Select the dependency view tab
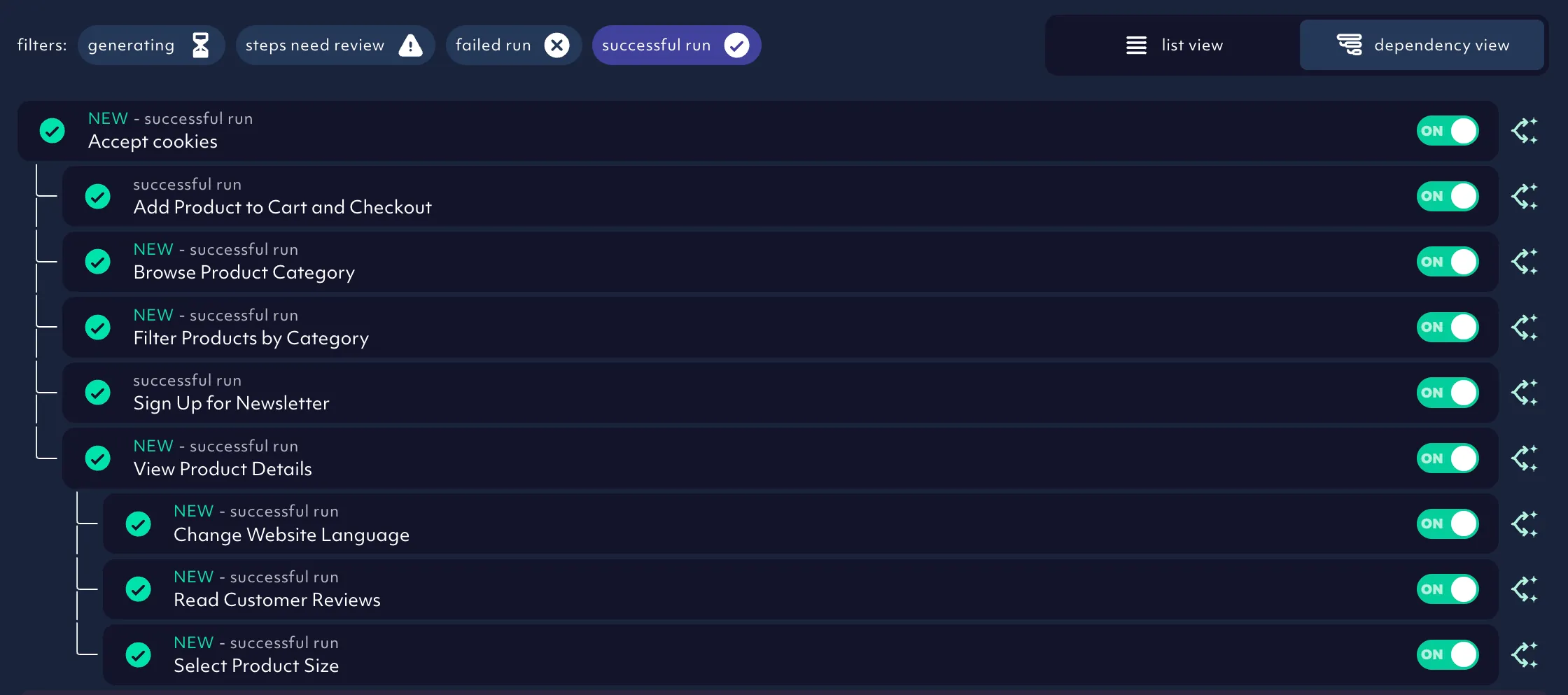This screenshot has width=1568, height=695. click(x=1422, y=45)
